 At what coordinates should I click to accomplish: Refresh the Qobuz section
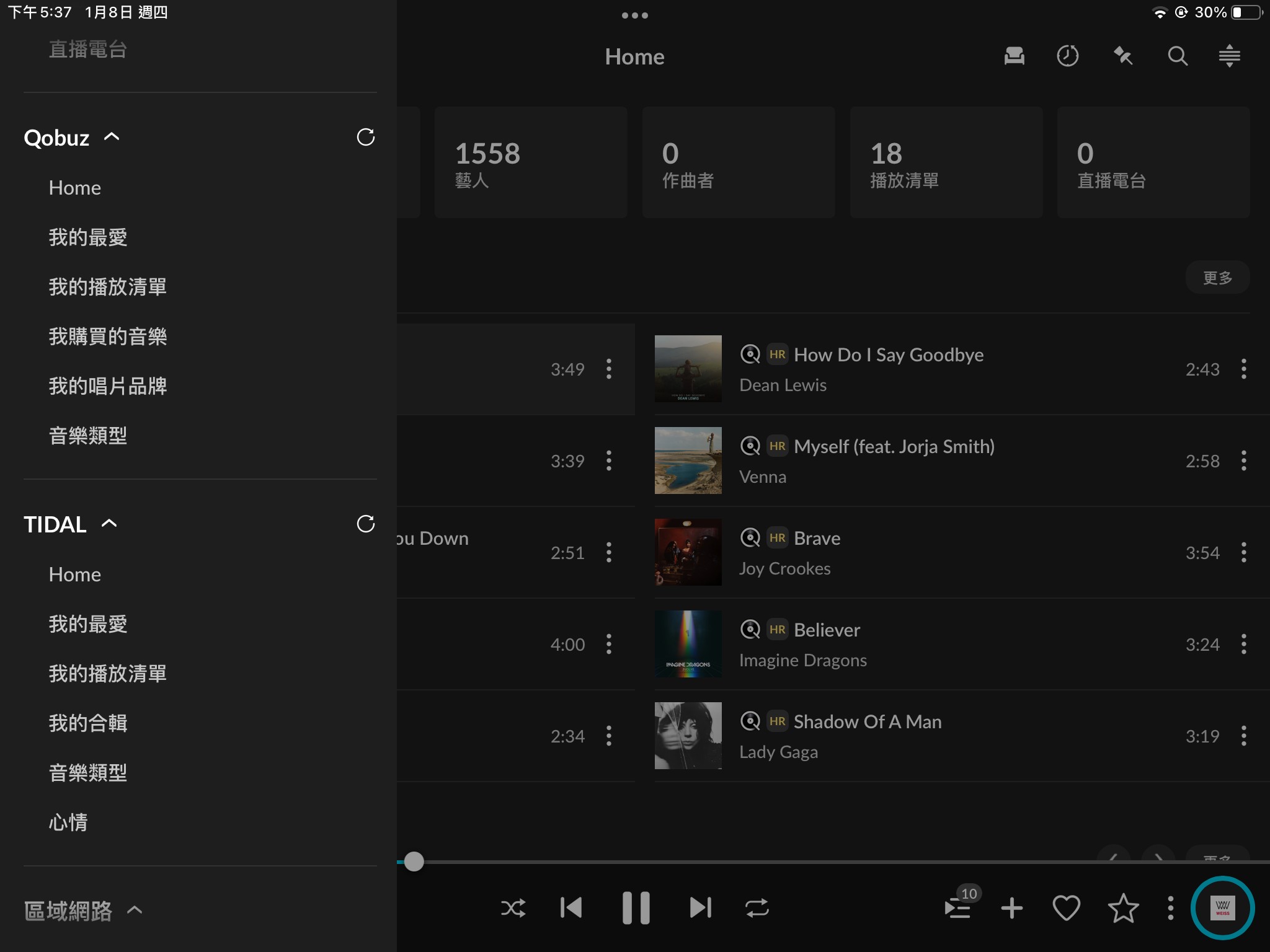[365, 137]
